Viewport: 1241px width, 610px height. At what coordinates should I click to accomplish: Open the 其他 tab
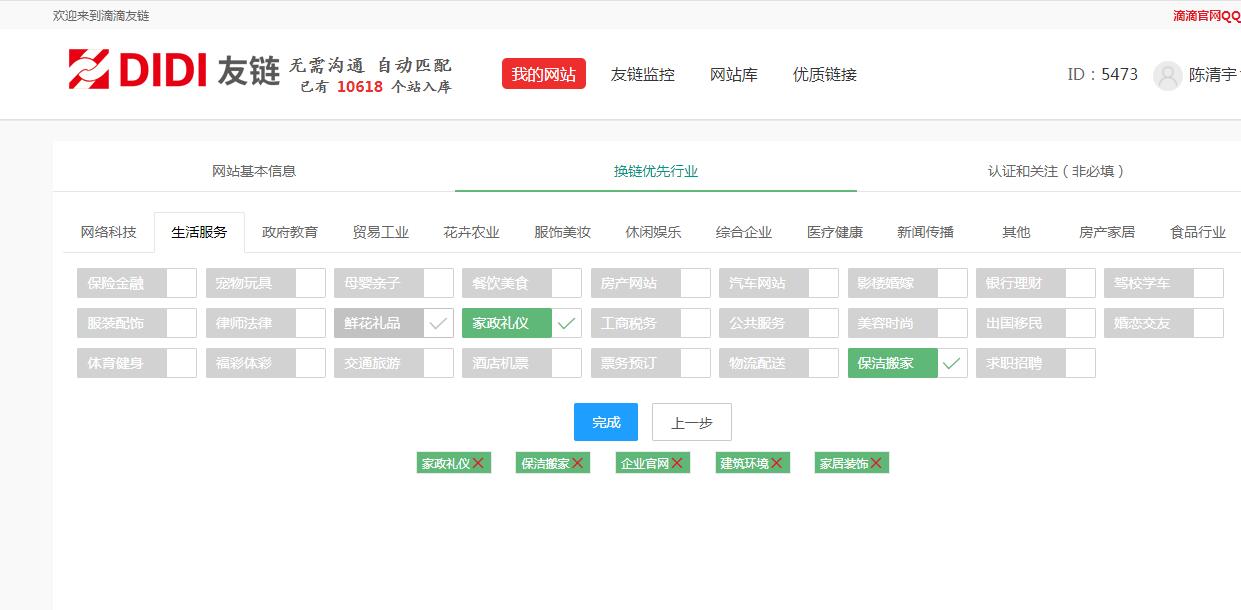click(1016, 232)
